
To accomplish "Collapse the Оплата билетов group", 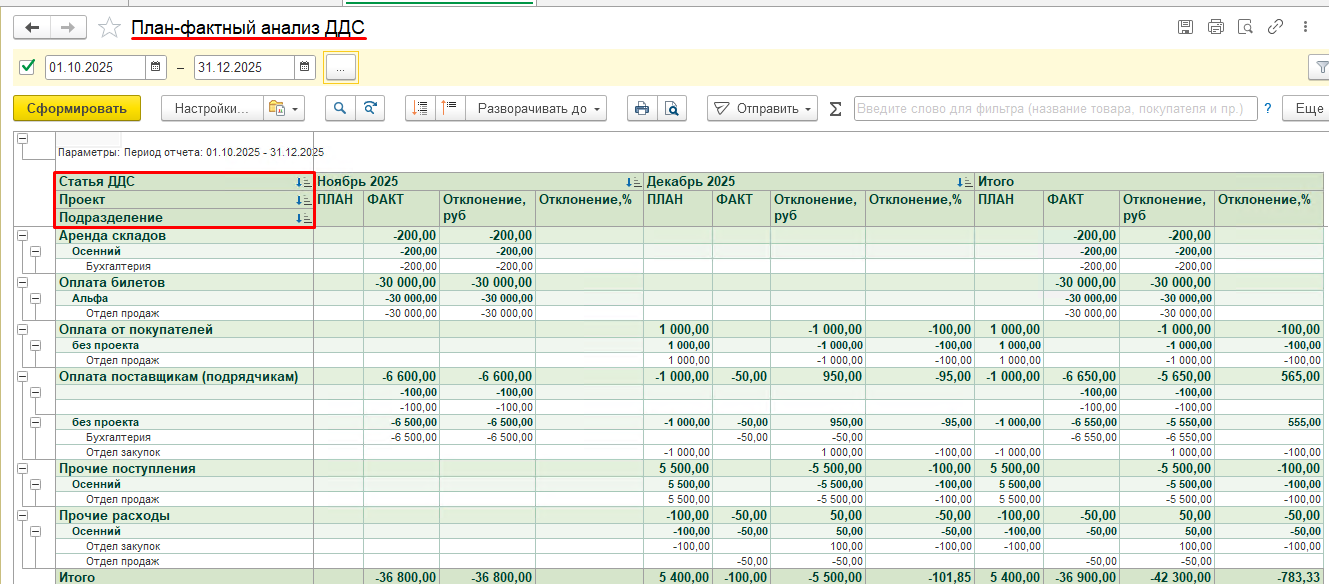I will 21,282.
